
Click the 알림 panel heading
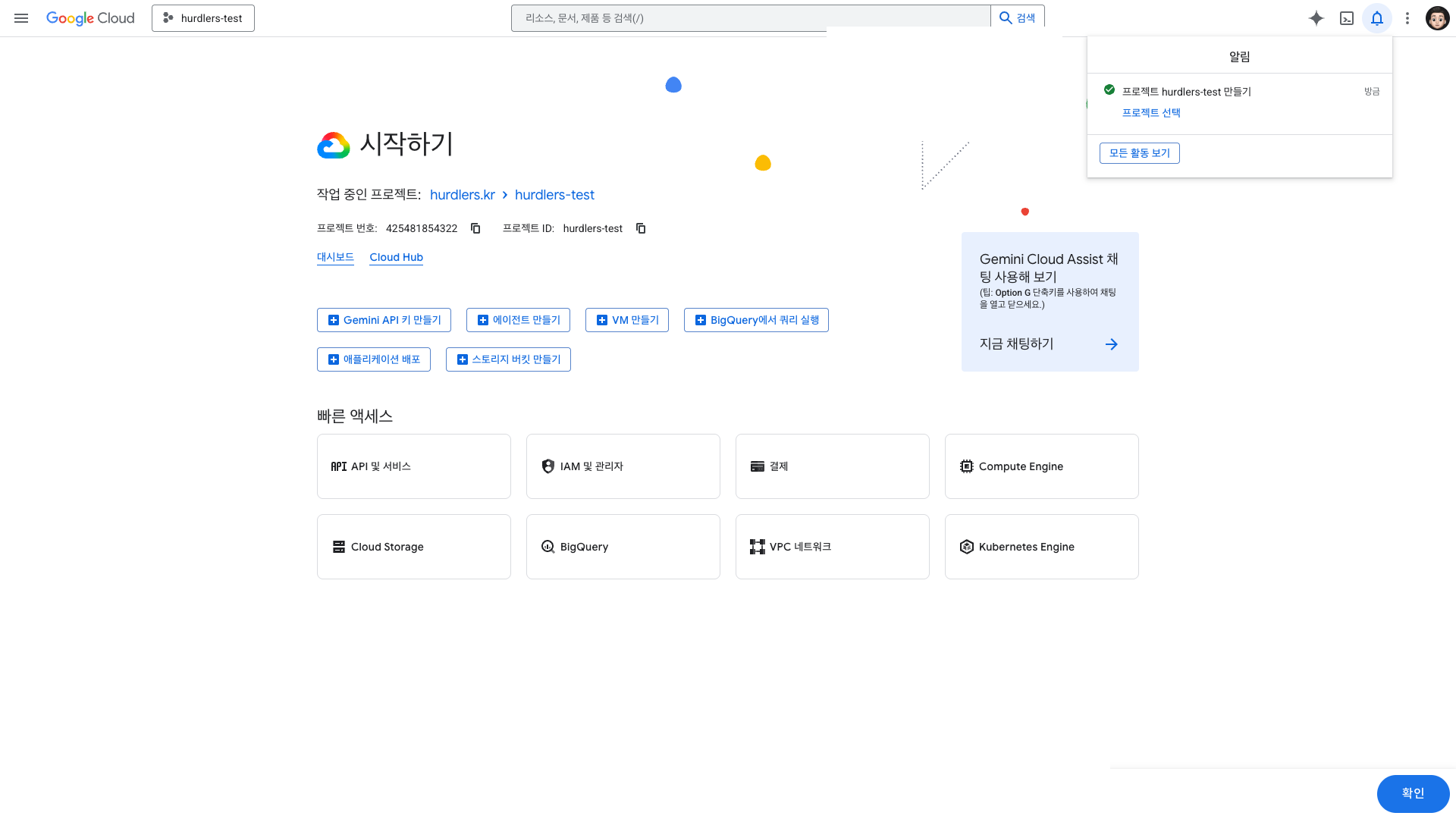coord(1240,57)
